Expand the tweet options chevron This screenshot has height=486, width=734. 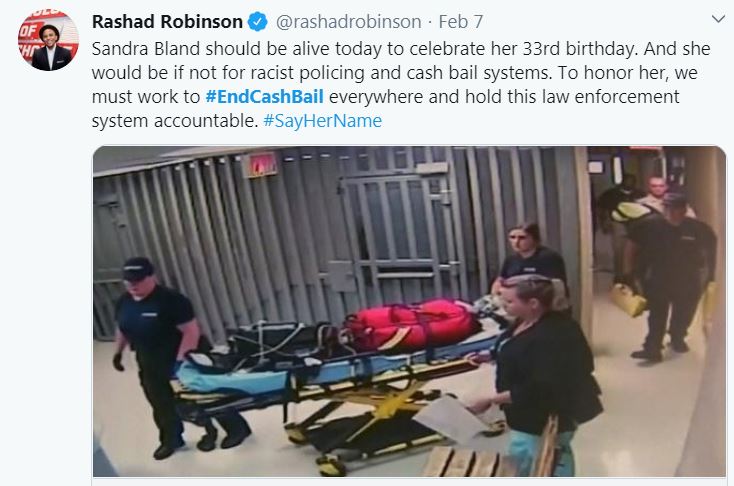tap(718, 19)
